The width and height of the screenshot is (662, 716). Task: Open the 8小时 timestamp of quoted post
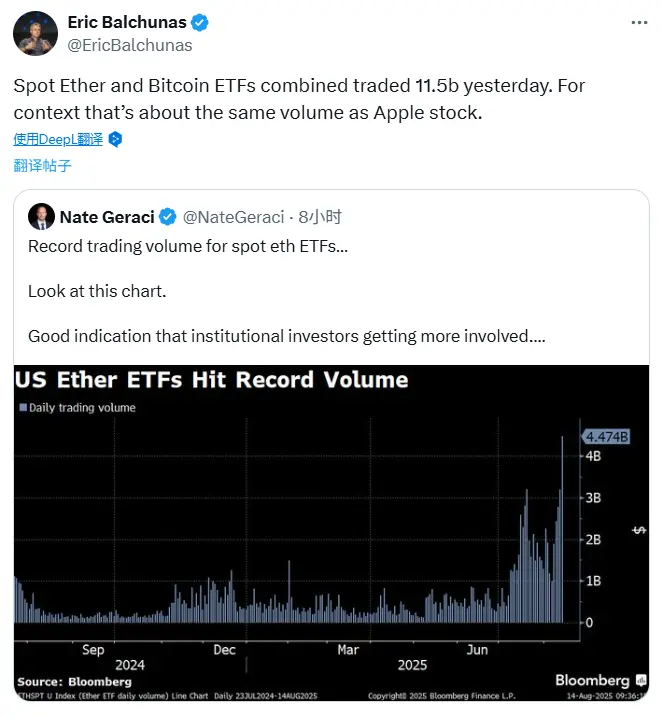click(x=320, y=217)
